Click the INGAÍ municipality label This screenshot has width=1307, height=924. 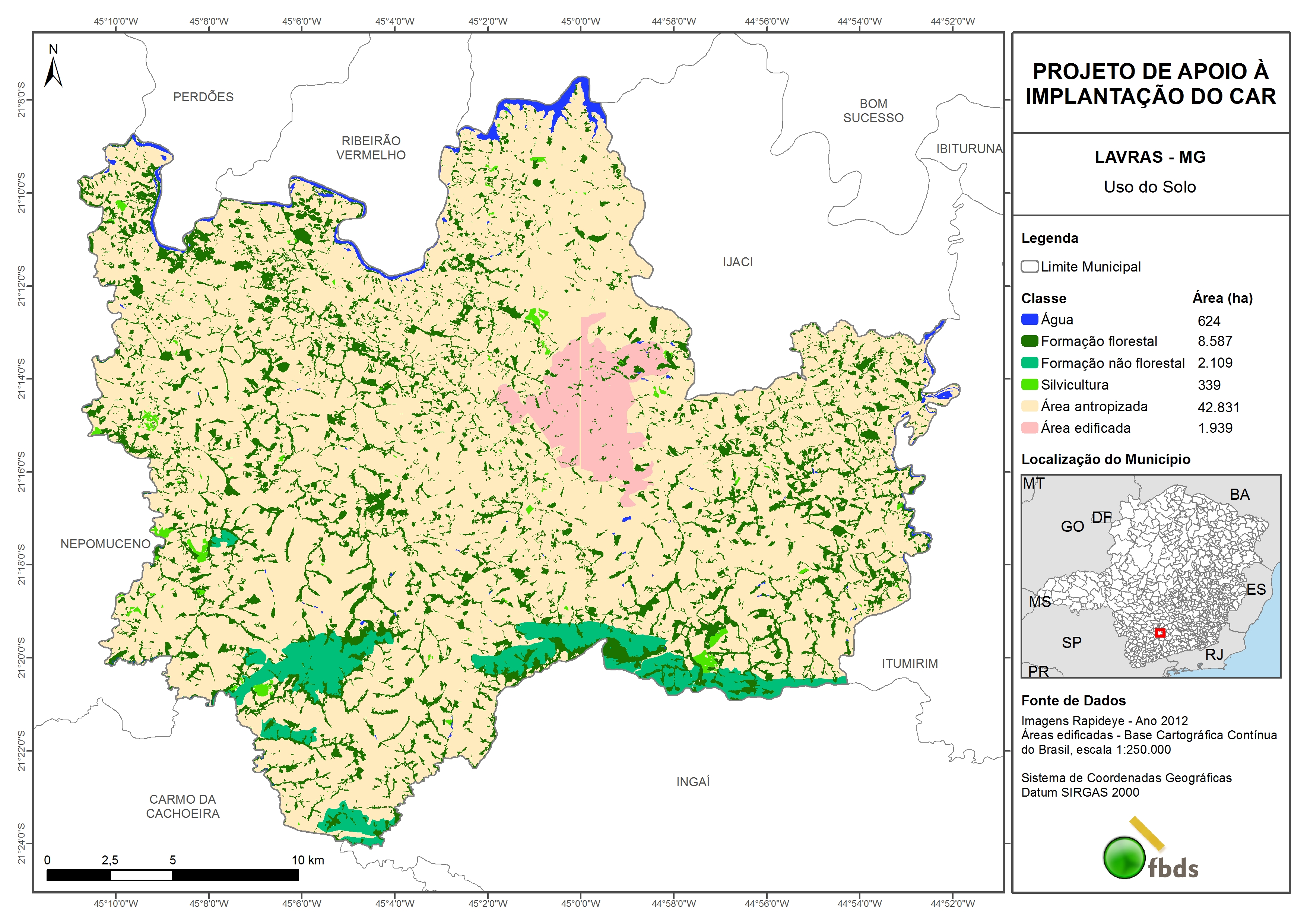click(693, 782)
